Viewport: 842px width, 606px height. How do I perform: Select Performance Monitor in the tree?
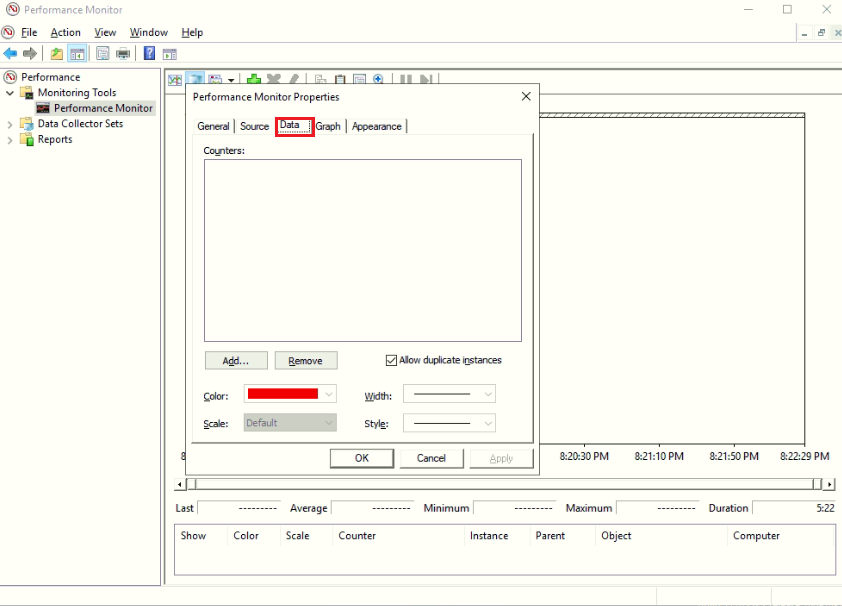click(103, 108)
